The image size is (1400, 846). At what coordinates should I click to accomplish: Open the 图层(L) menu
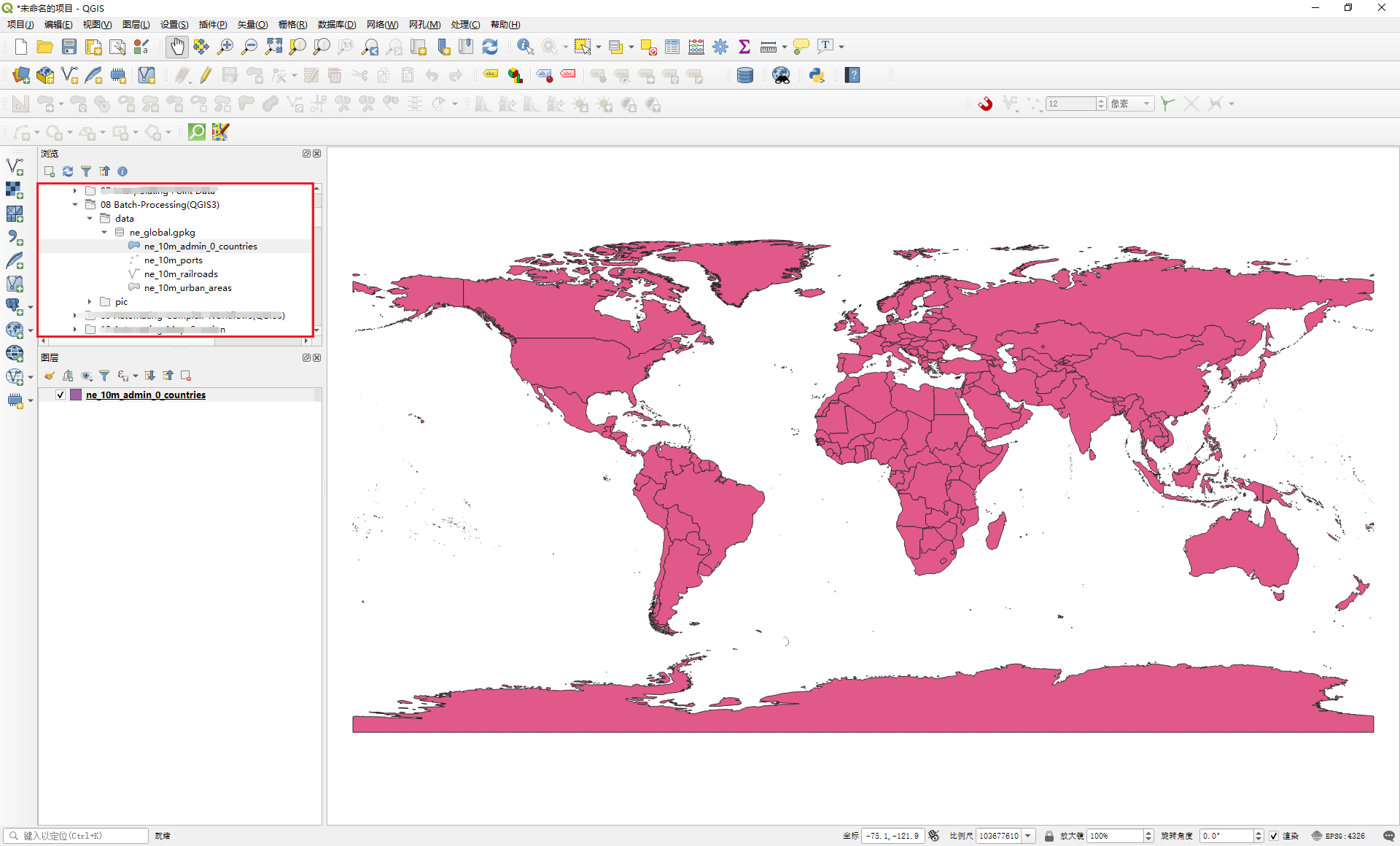tap(136, 24)
